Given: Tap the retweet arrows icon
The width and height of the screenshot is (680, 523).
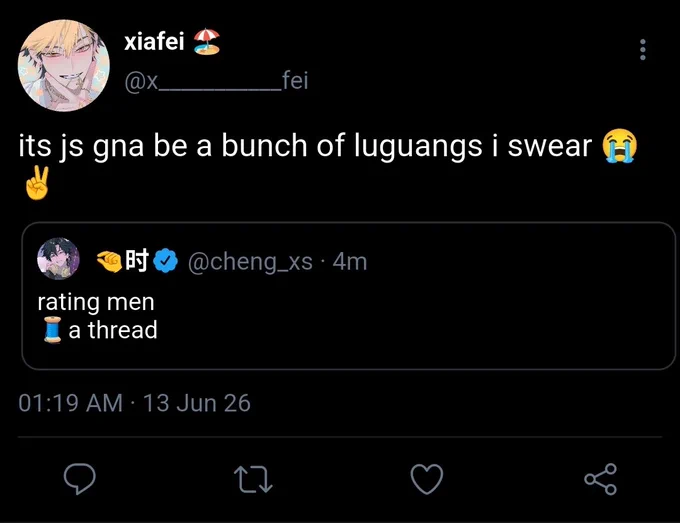Looking at the screenshot, I should (253, 479).
